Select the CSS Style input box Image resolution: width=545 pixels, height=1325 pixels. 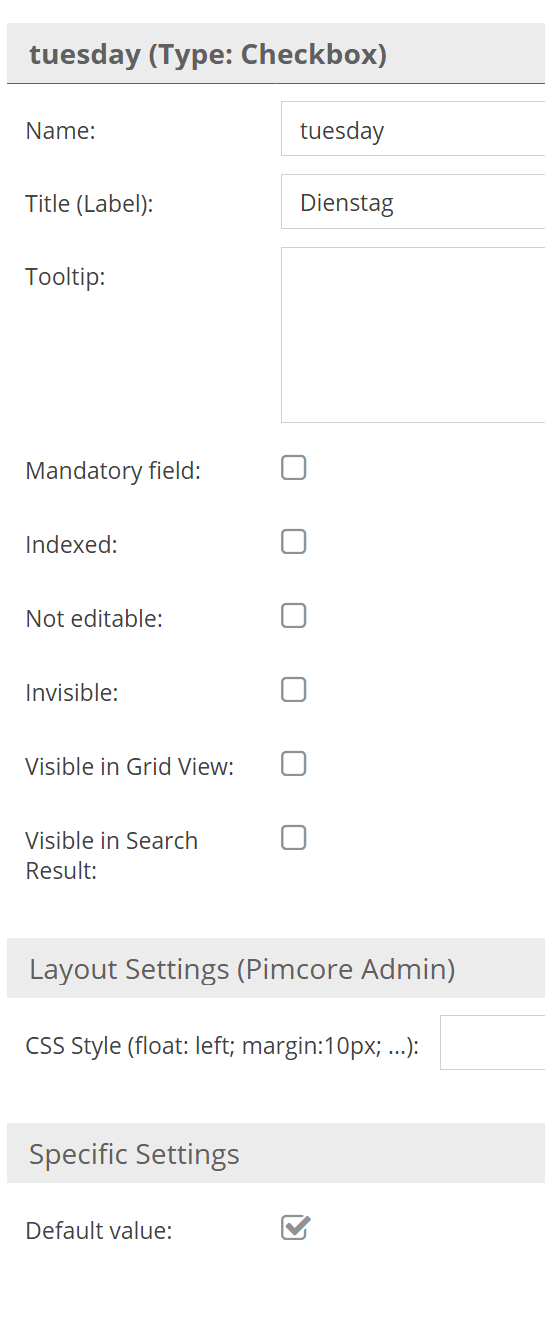(493, 1043)
